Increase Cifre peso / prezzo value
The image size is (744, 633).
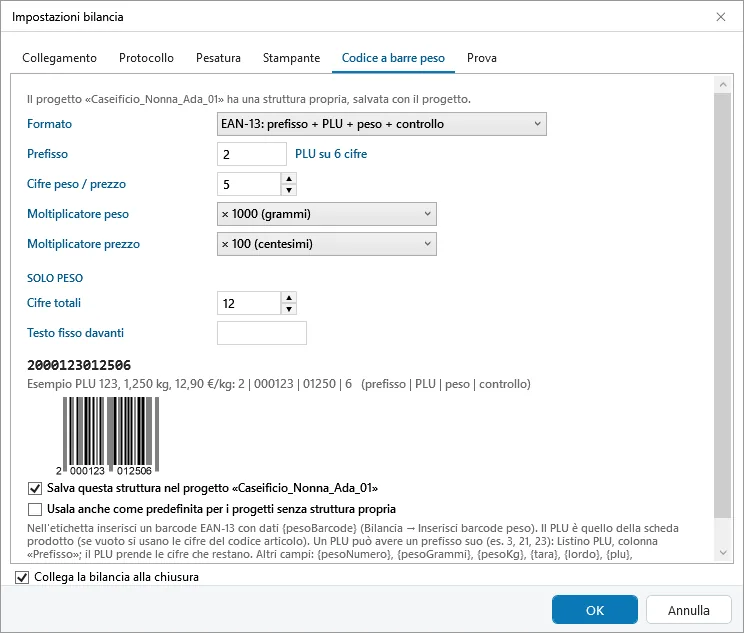pos(289,178)
